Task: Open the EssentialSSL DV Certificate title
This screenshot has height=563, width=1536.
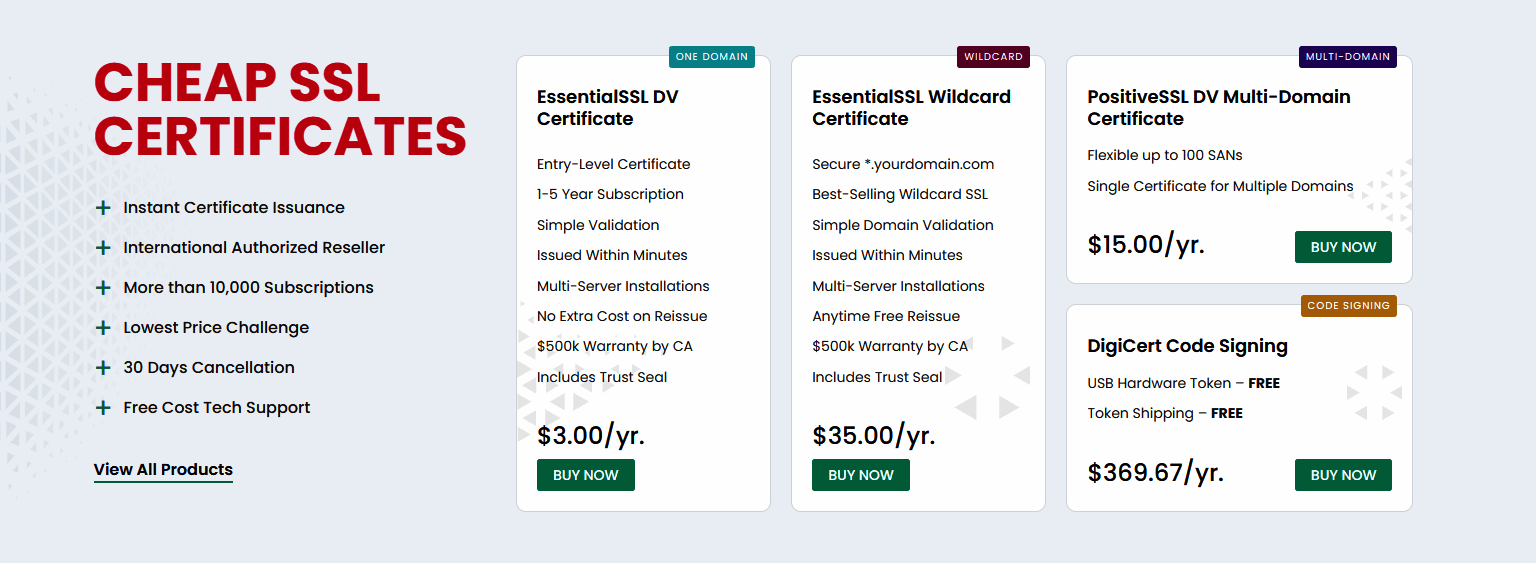Action: [607, 108]
